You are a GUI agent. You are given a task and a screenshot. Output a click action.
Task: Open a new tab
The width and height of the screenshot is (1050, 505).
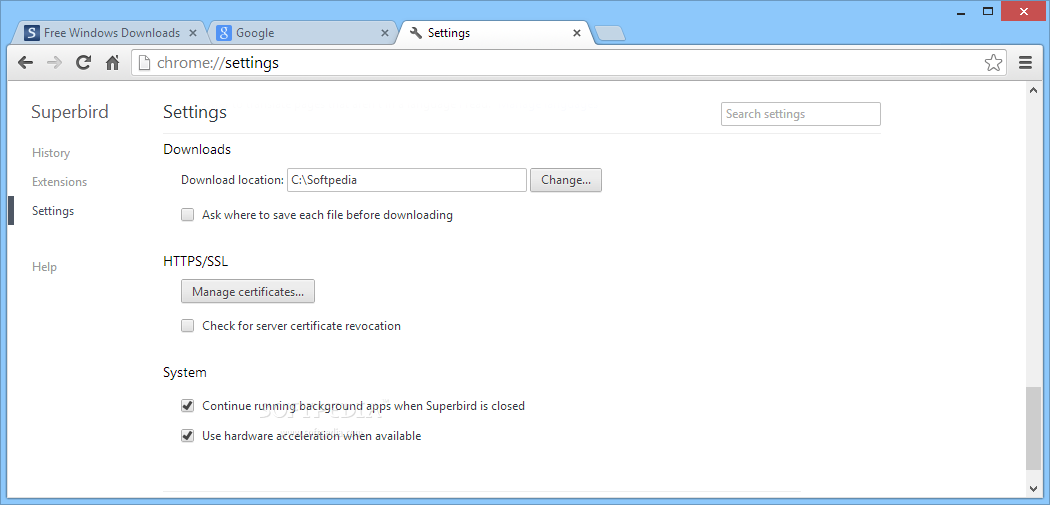coord(609,33)
